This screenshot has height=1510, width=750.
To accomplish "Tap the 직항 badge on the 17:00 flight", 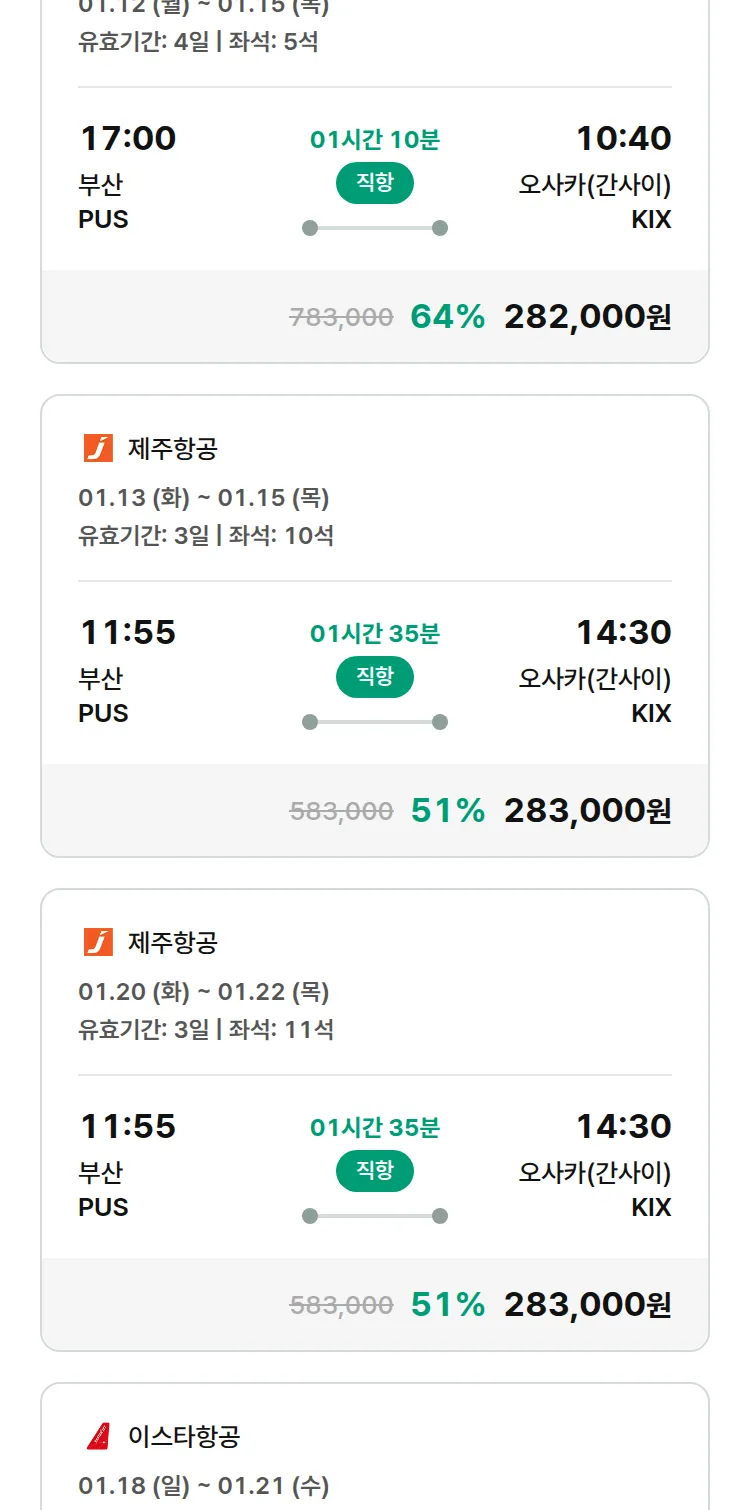I will pyautogui.click(x=374, y=183).
